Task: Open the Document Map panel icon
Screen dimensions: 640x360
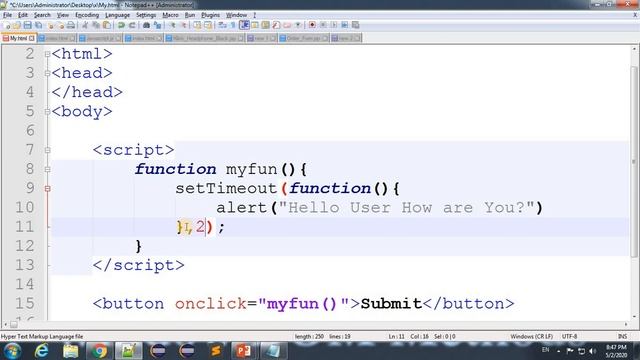Action: click(265, 25)
